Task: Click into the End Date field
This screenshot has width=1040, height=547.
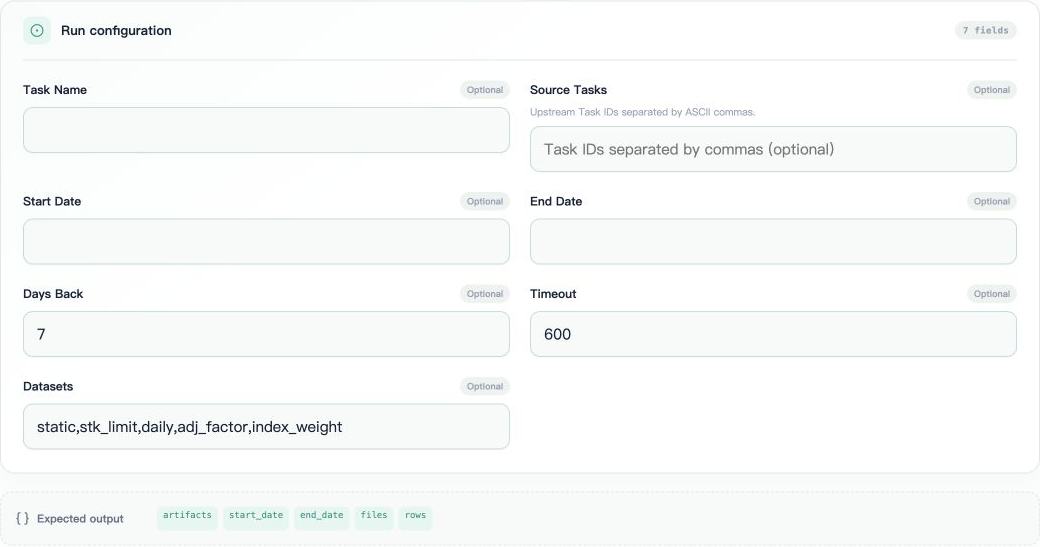Action: pos(773,241)
